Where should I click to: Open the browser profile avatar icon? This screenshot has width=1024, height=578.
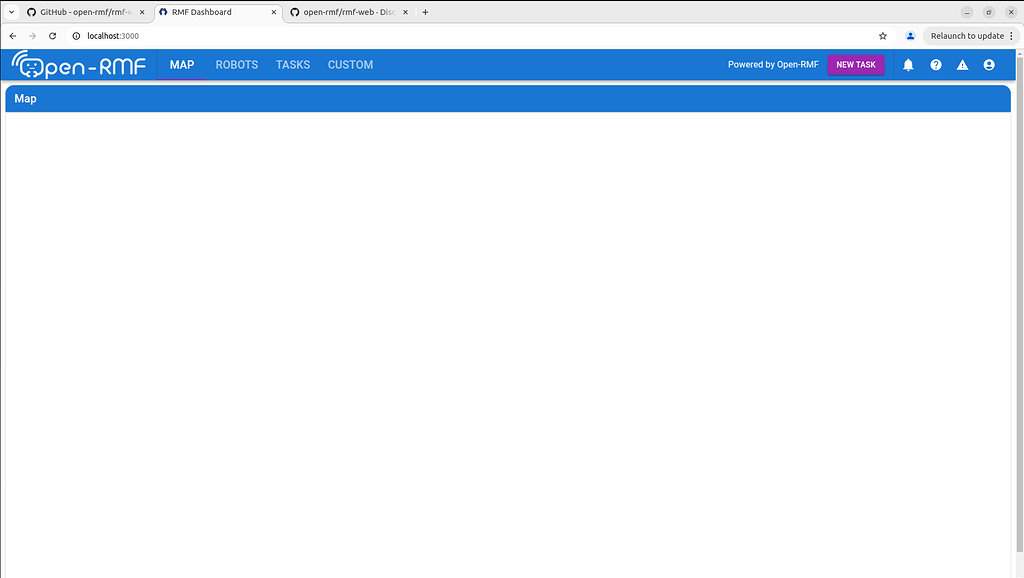coord(910,35)
